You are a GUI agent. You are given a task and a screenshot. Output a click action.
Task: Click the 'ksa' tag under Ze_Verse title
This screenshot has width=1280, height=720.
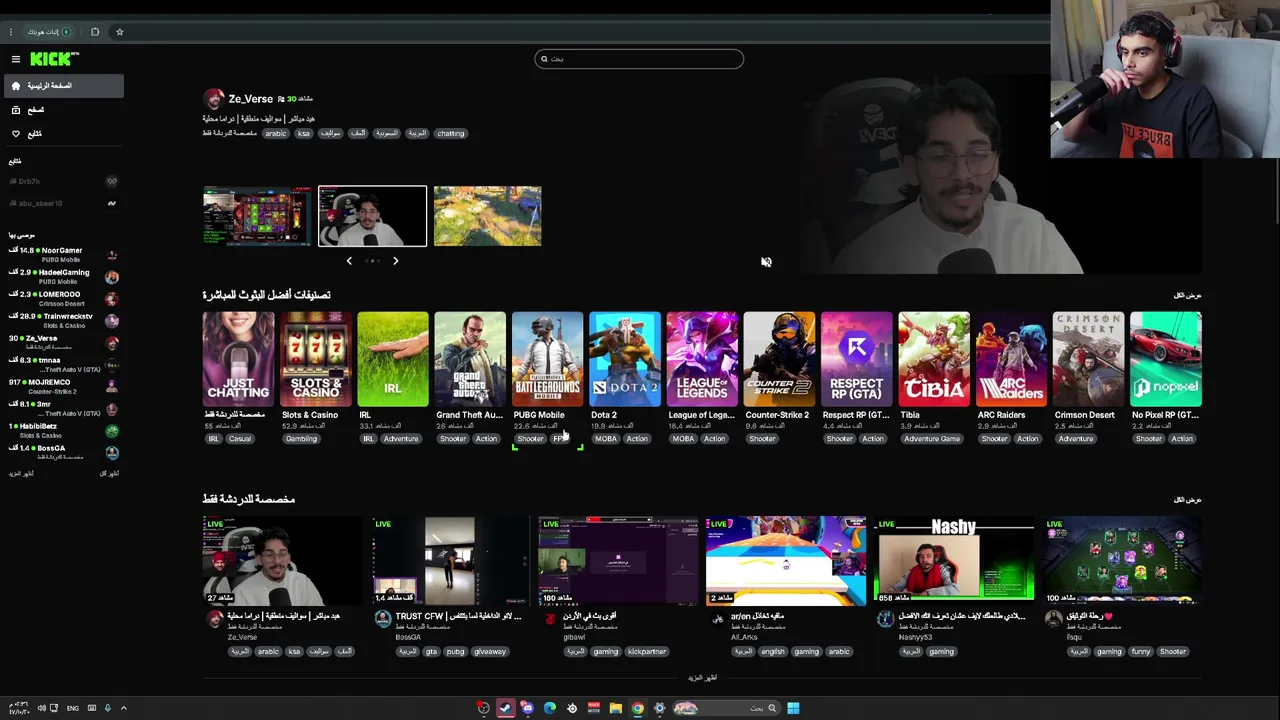point(303,133)
